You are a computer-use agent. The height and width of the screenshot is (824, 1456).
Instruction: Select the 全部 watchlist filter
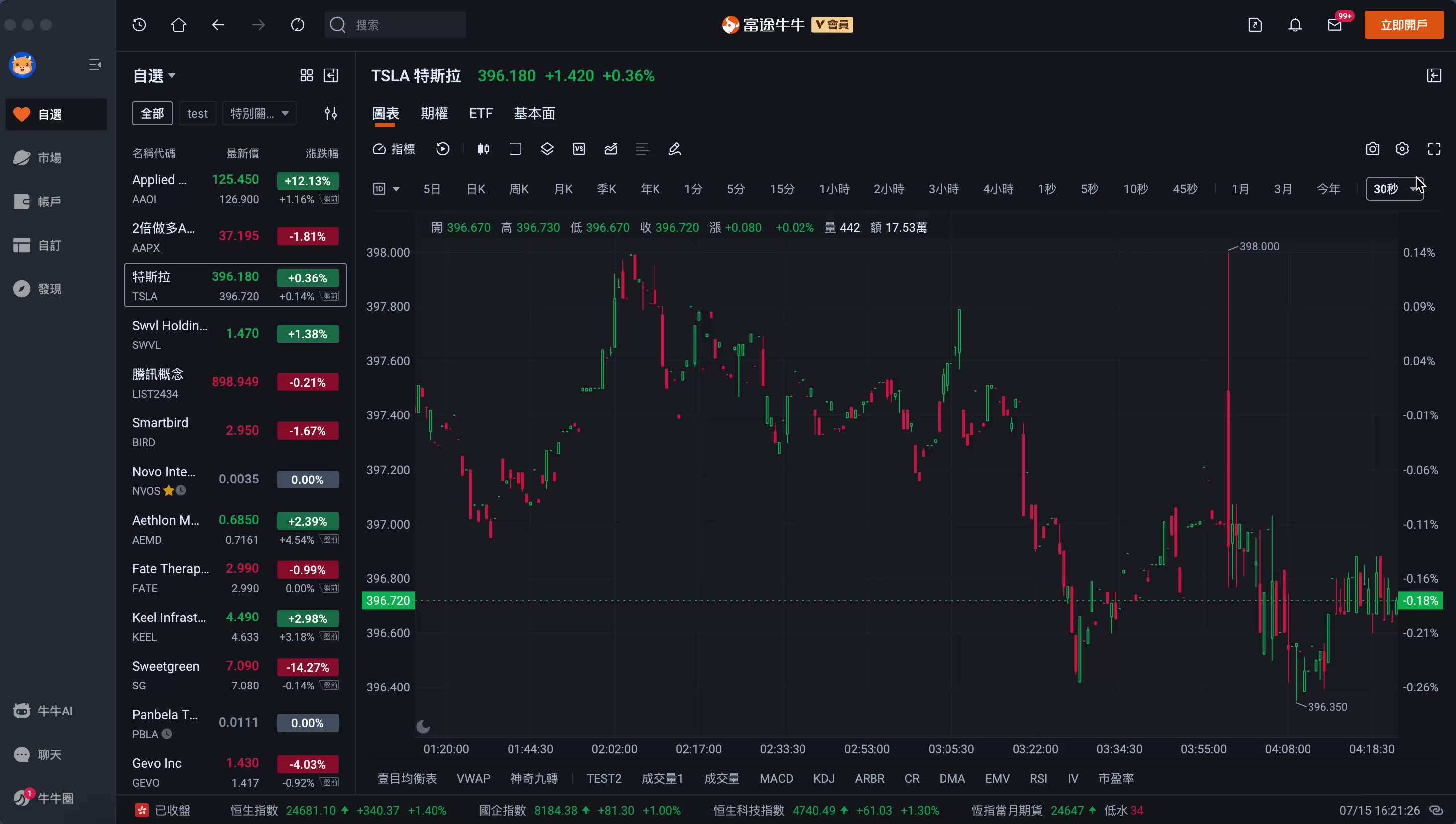pos(152,114)
